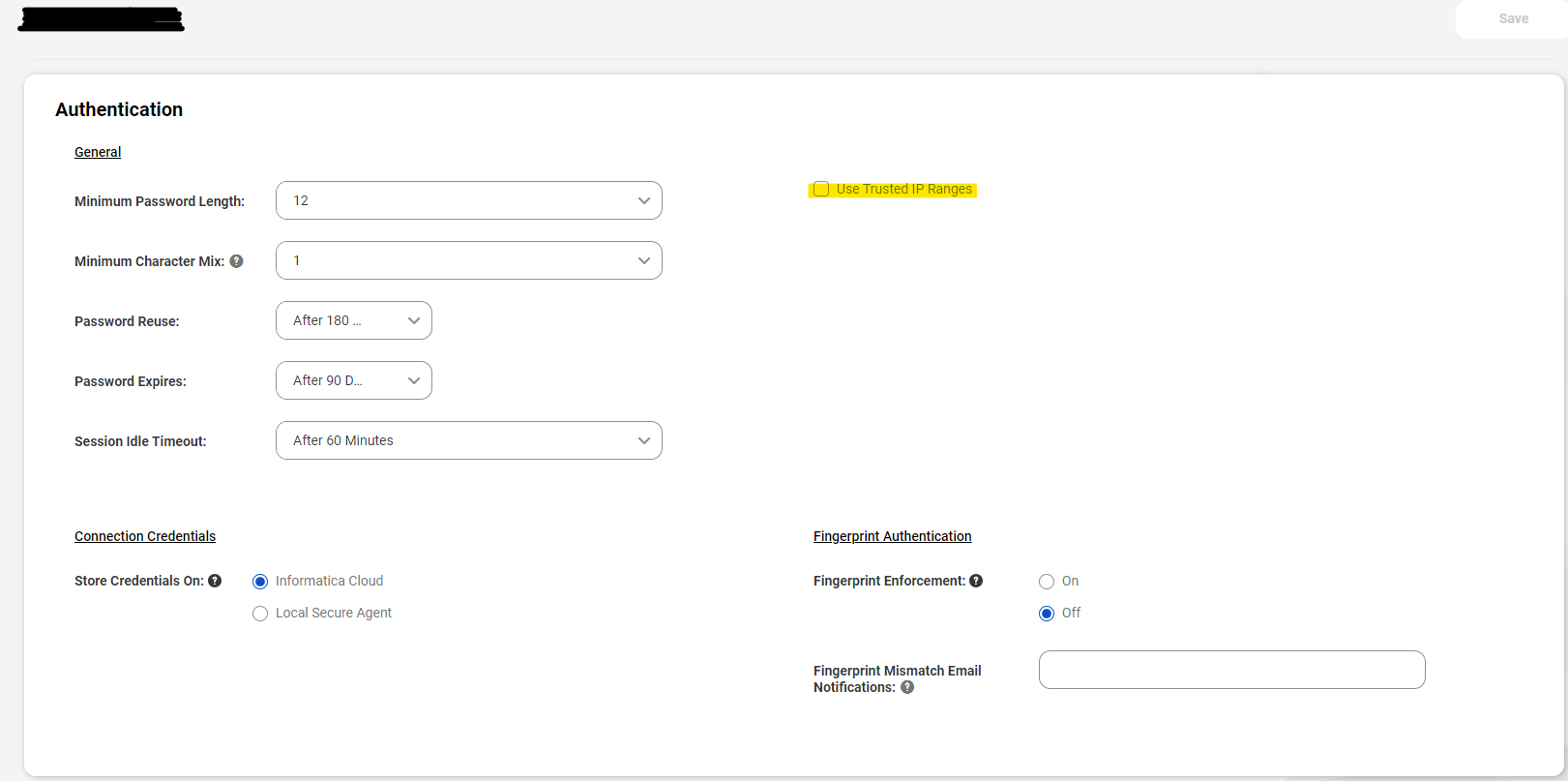Image resolution: width=1568 pixels, height=781 pixels.
Task: Turn Fingerprint Enforcement On
Action: coord(1047,582)
